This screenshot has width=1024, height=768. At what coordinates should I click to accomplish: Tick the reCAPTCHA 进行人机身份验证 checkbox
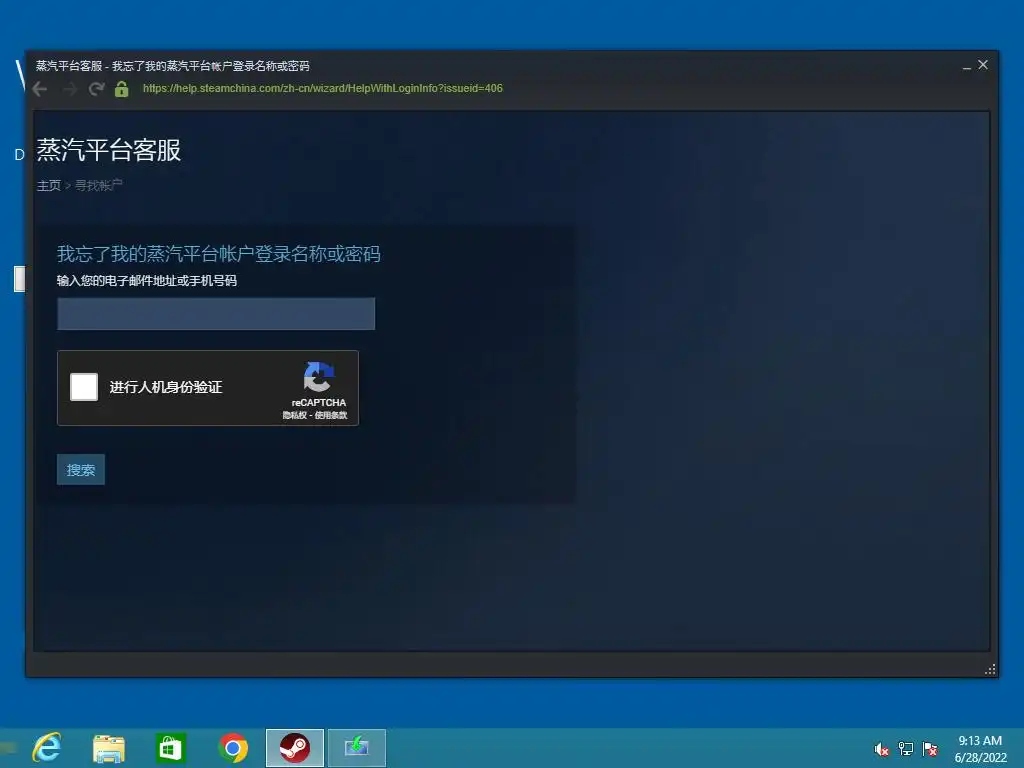point(84,387)
